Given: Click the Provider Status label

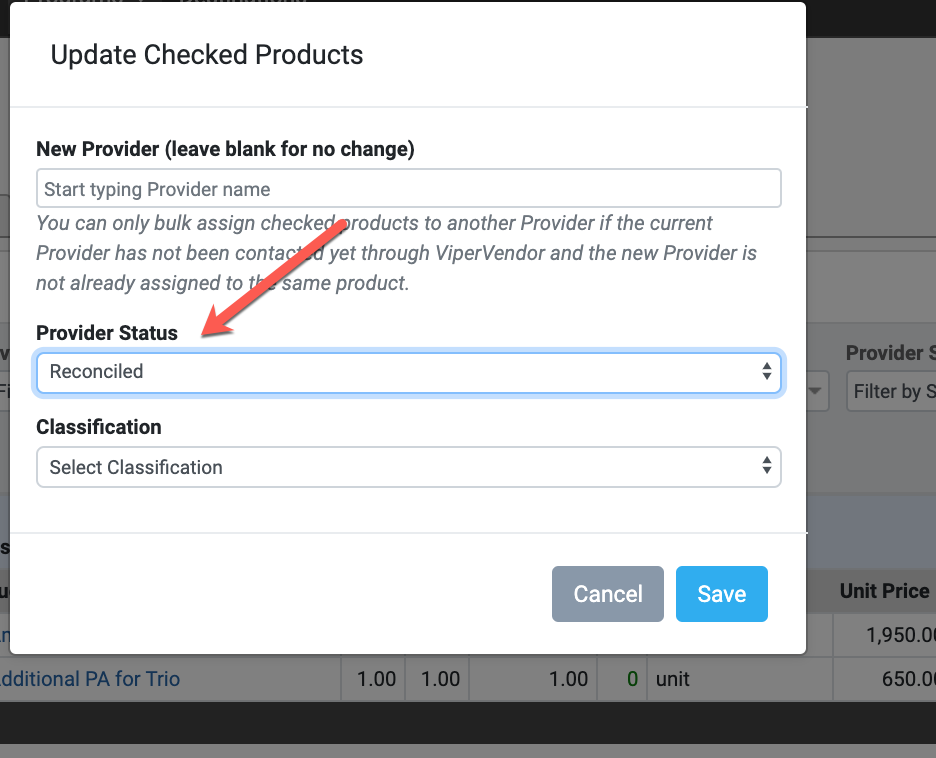Looking at the screenshot, I should click(x=107, y=332).
